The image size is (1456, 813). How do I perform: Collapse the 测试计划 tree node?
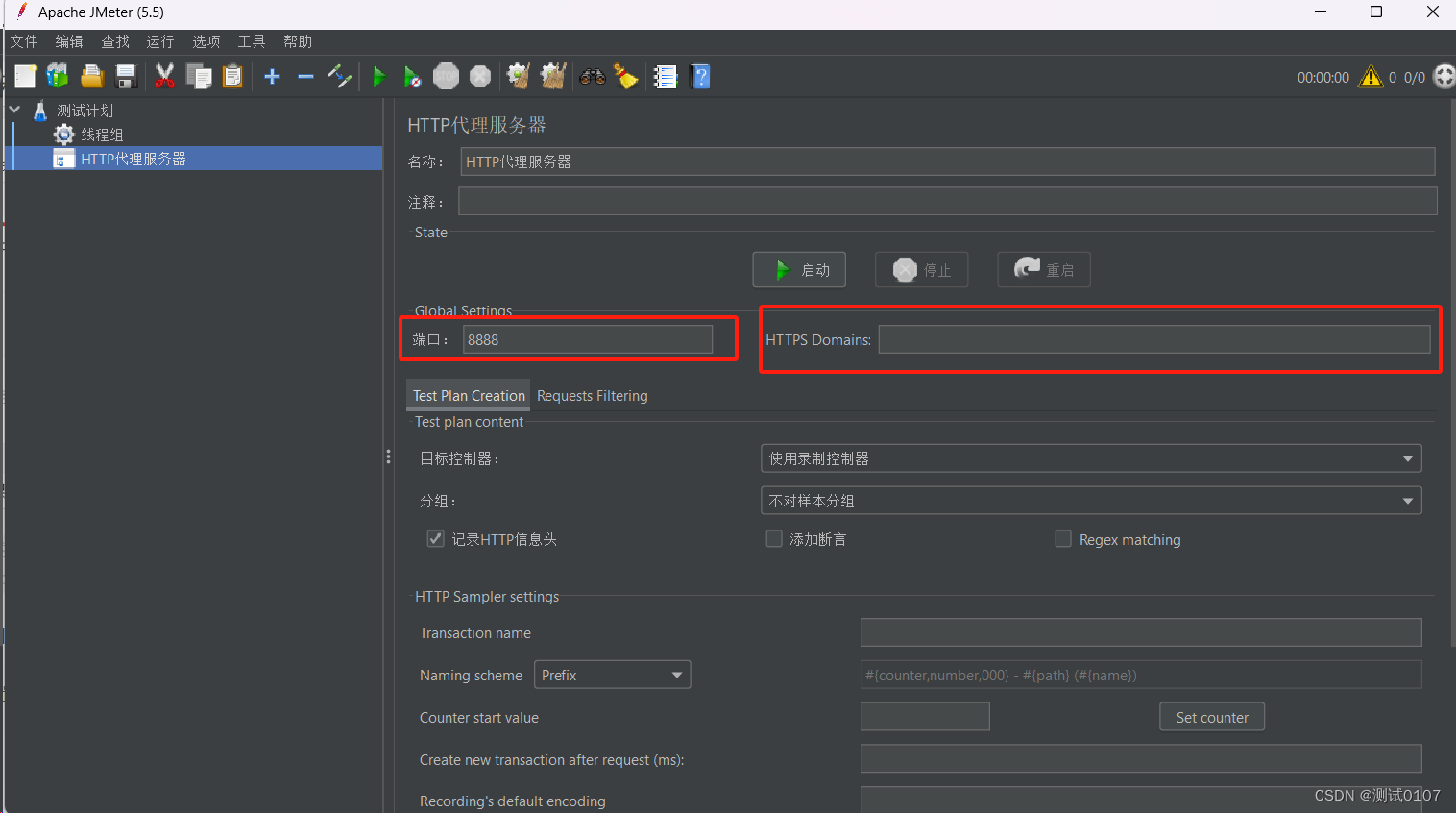[x=15, y=111]
